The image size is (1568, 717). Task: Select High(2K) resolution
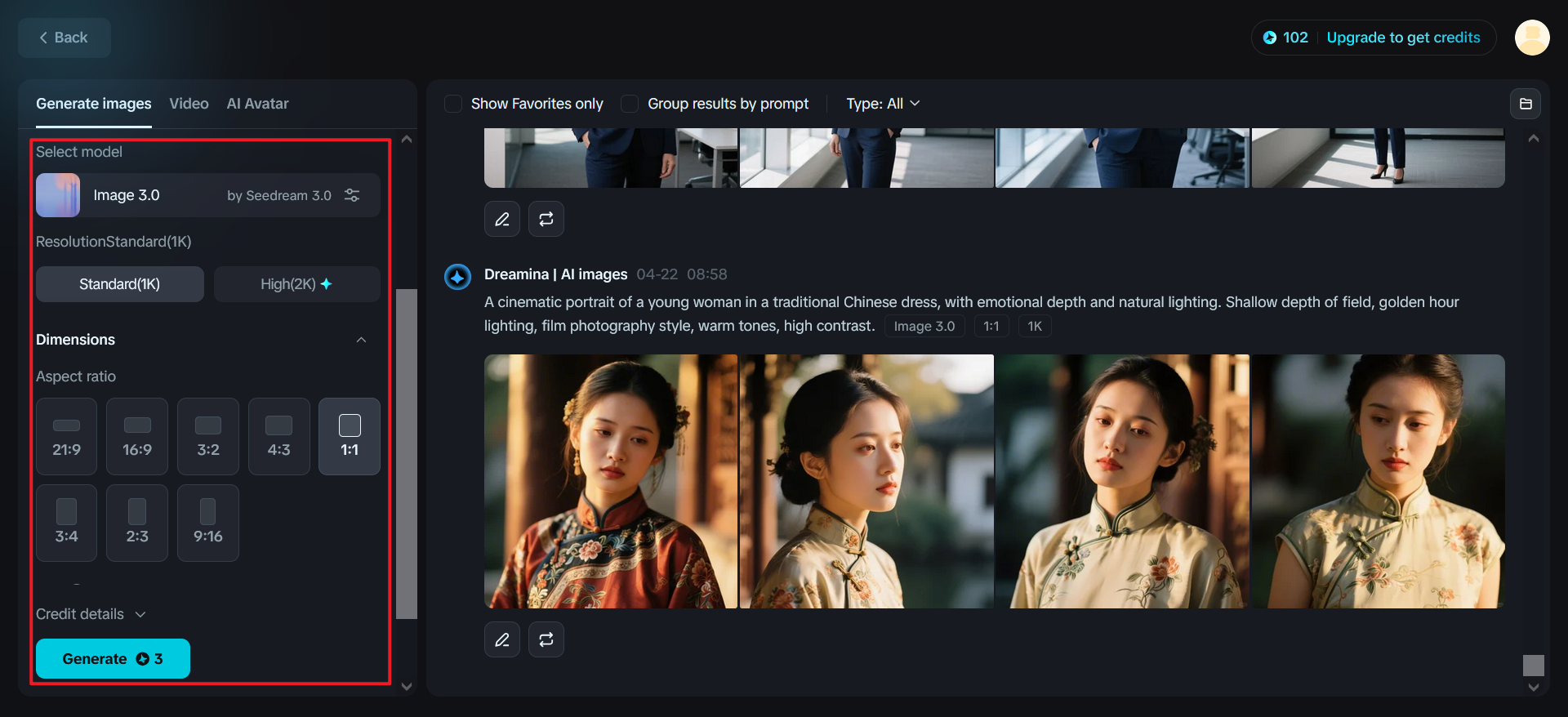pyautogui.click(x=297, y=284)
